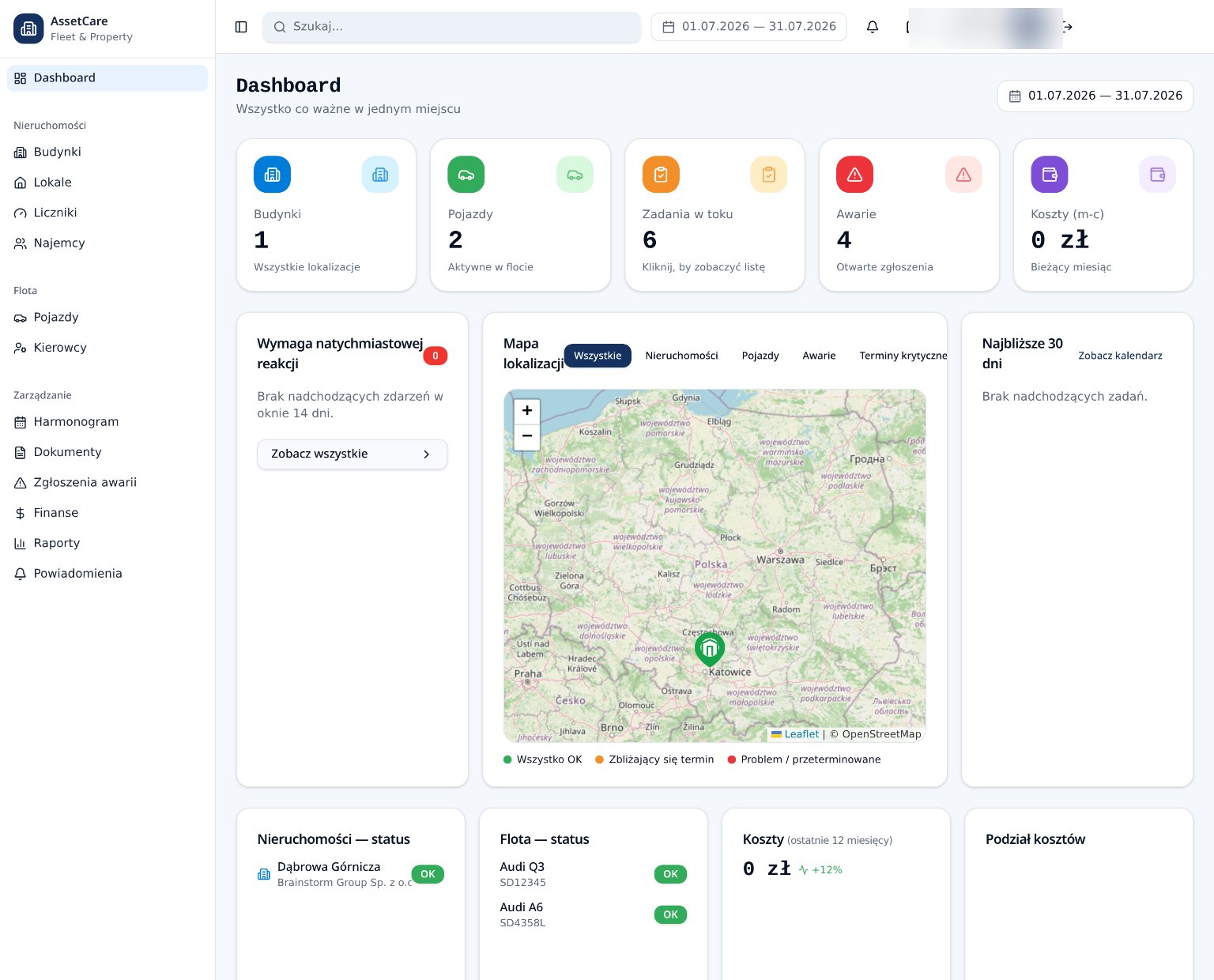This screenshot has width=1214, height=980.
Task: Click the building icon beside Dąbrowa Górnicza
Action: [264, 874]
